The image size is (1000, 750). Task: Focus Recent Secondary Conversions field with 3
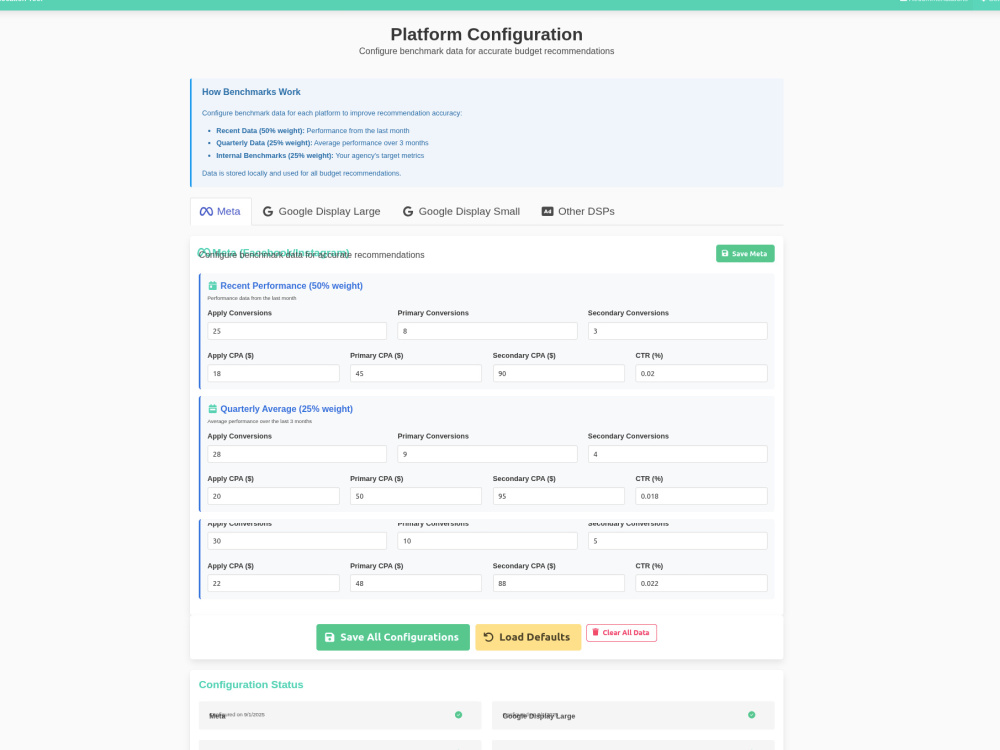pos(677,331)
